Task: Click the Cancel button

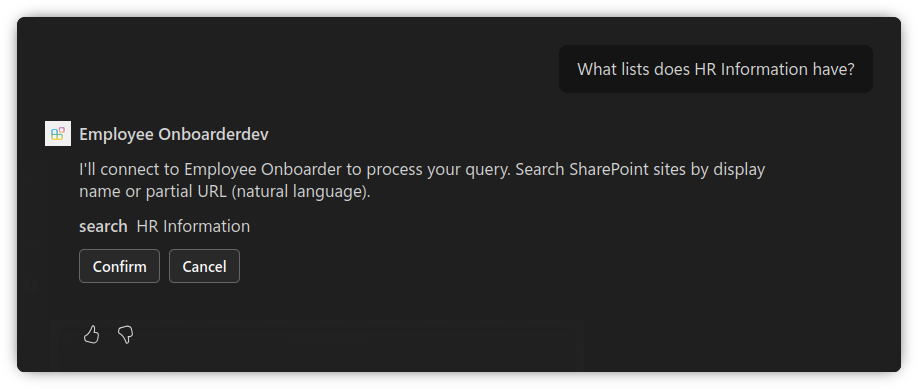Action: click(204, 266)
